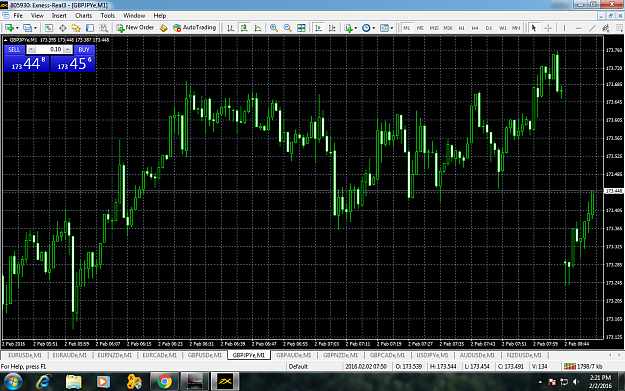The height and width of the screenshot is (391, 625).
Task: Decrease trade volume with down arrow
Action: point(31,49)
